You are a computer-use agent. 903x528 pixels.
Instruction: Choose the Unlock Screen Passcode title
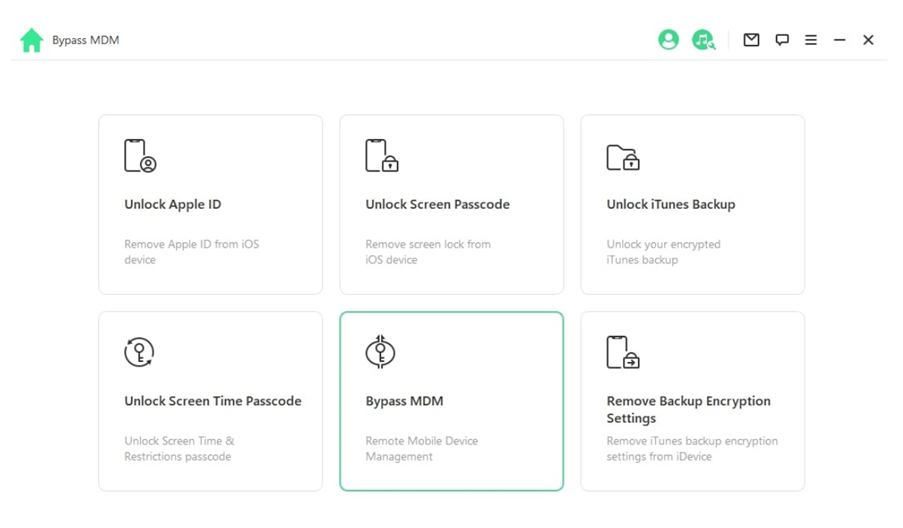click(x=437, y=204)
